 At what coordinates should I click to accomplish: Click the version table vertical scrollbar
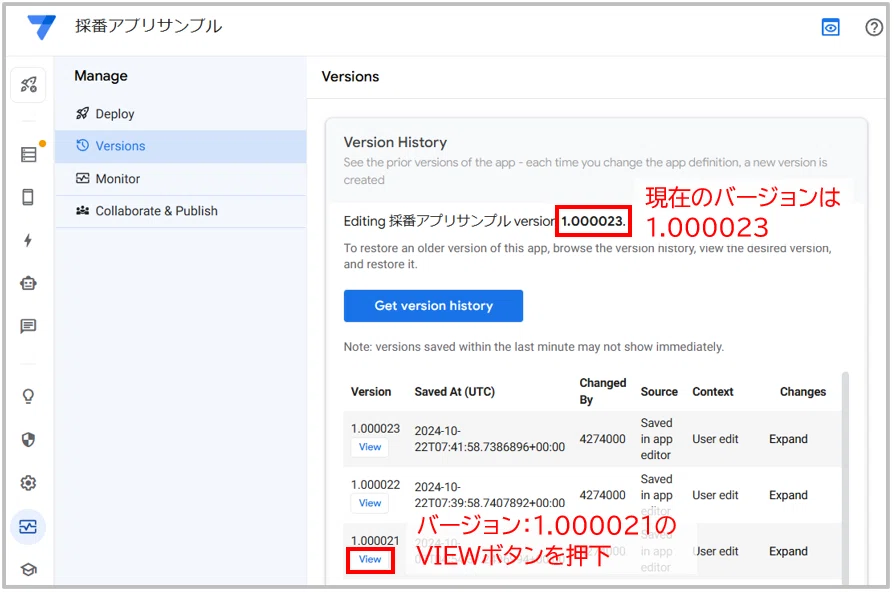845,478
